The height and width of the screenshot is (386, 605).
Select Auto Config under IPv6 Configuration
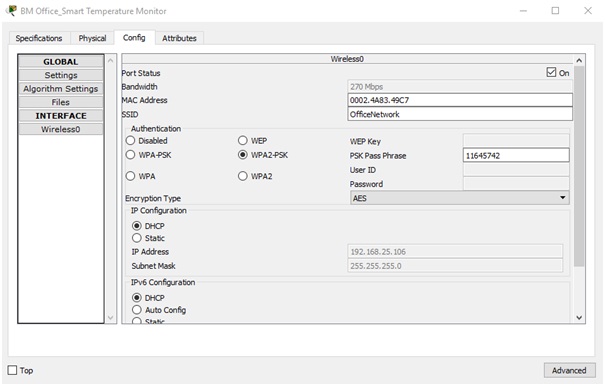tap(137, 310)
